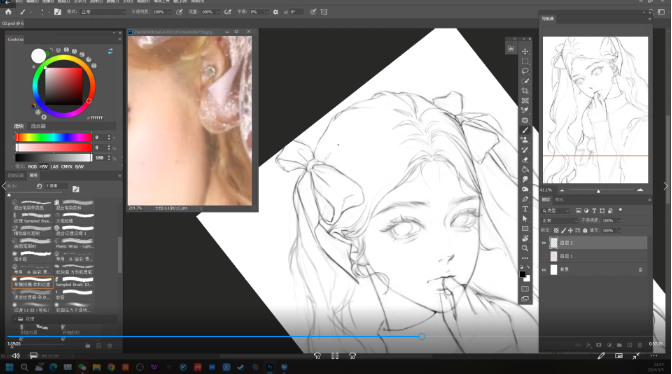Enable airbrush build-up icon
Viewport: 672px width, 374px height.
tap(228, 12)
